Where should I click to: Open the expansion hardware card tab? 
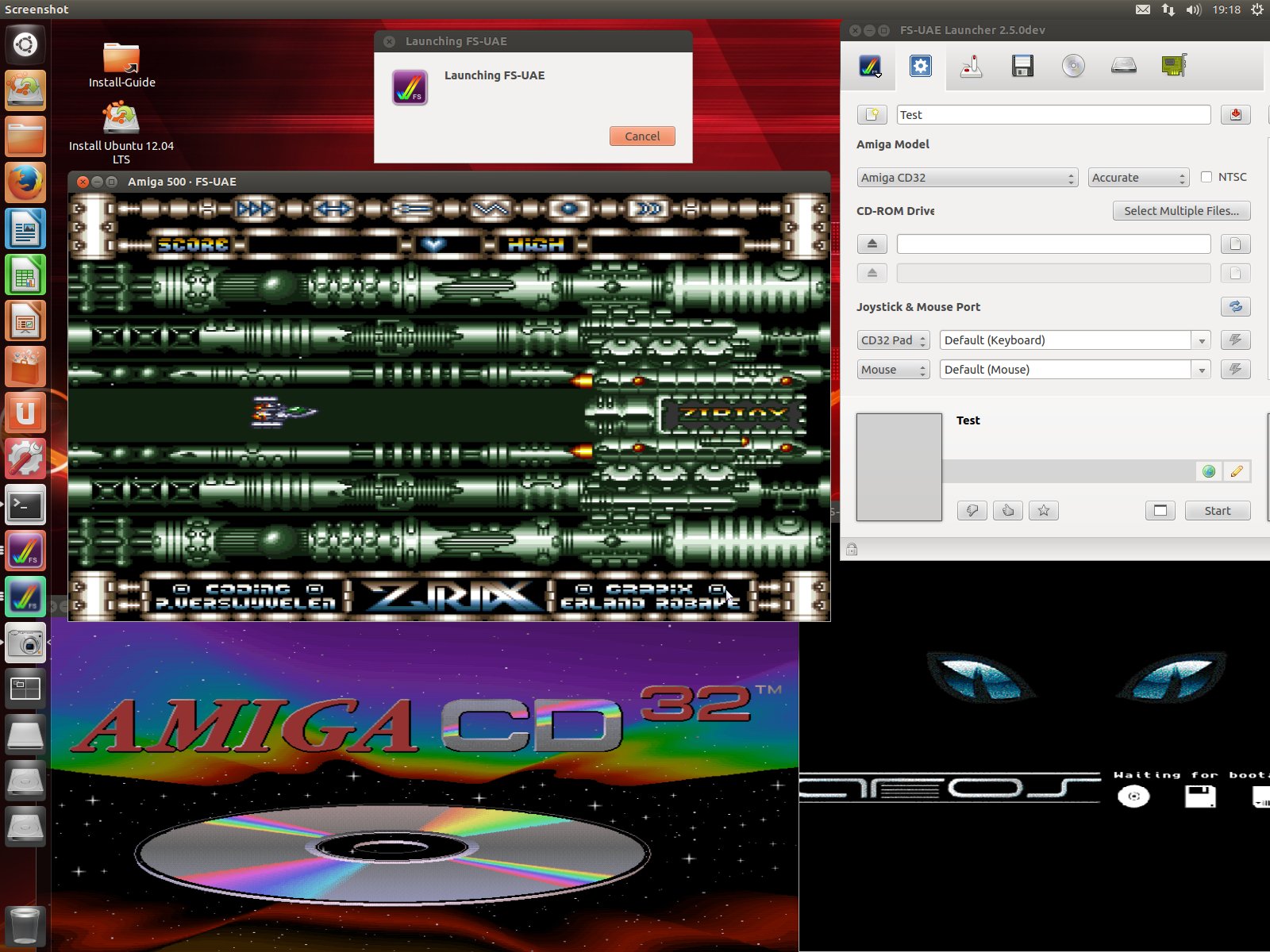point(1173,67)
